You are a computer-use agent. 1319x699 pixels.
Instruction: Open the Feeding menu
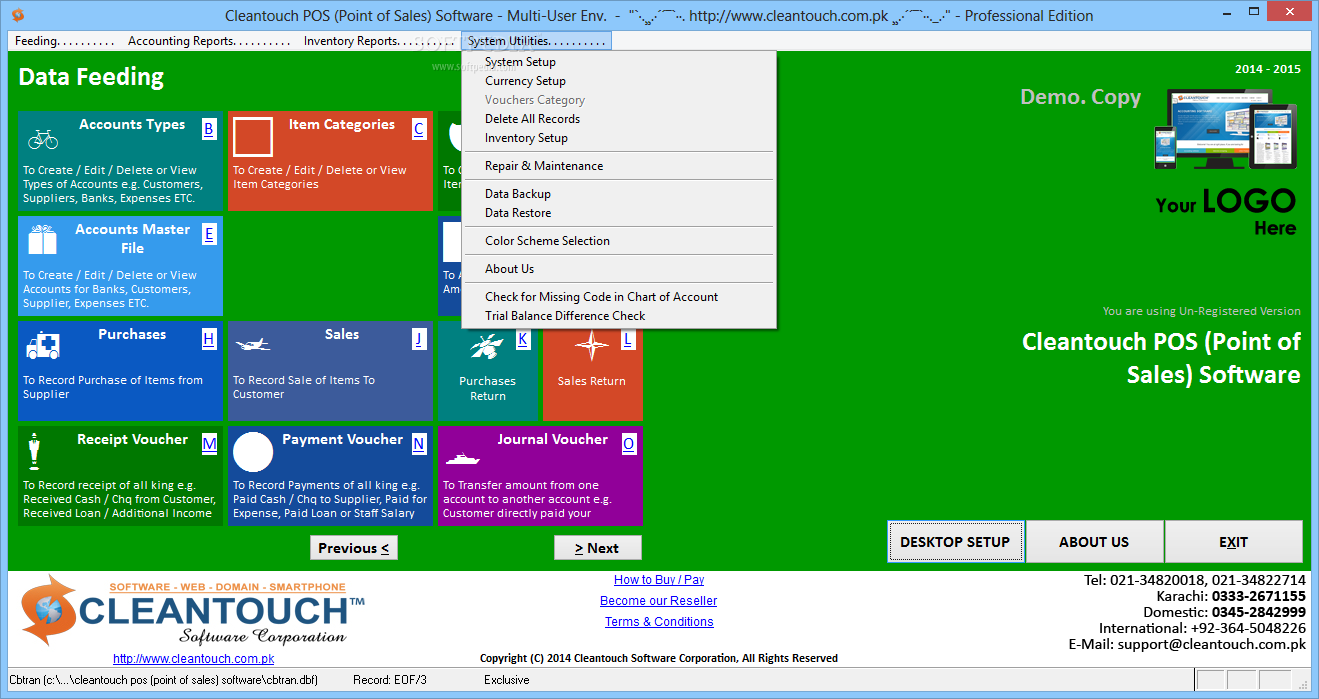click(x=65, y=41)
